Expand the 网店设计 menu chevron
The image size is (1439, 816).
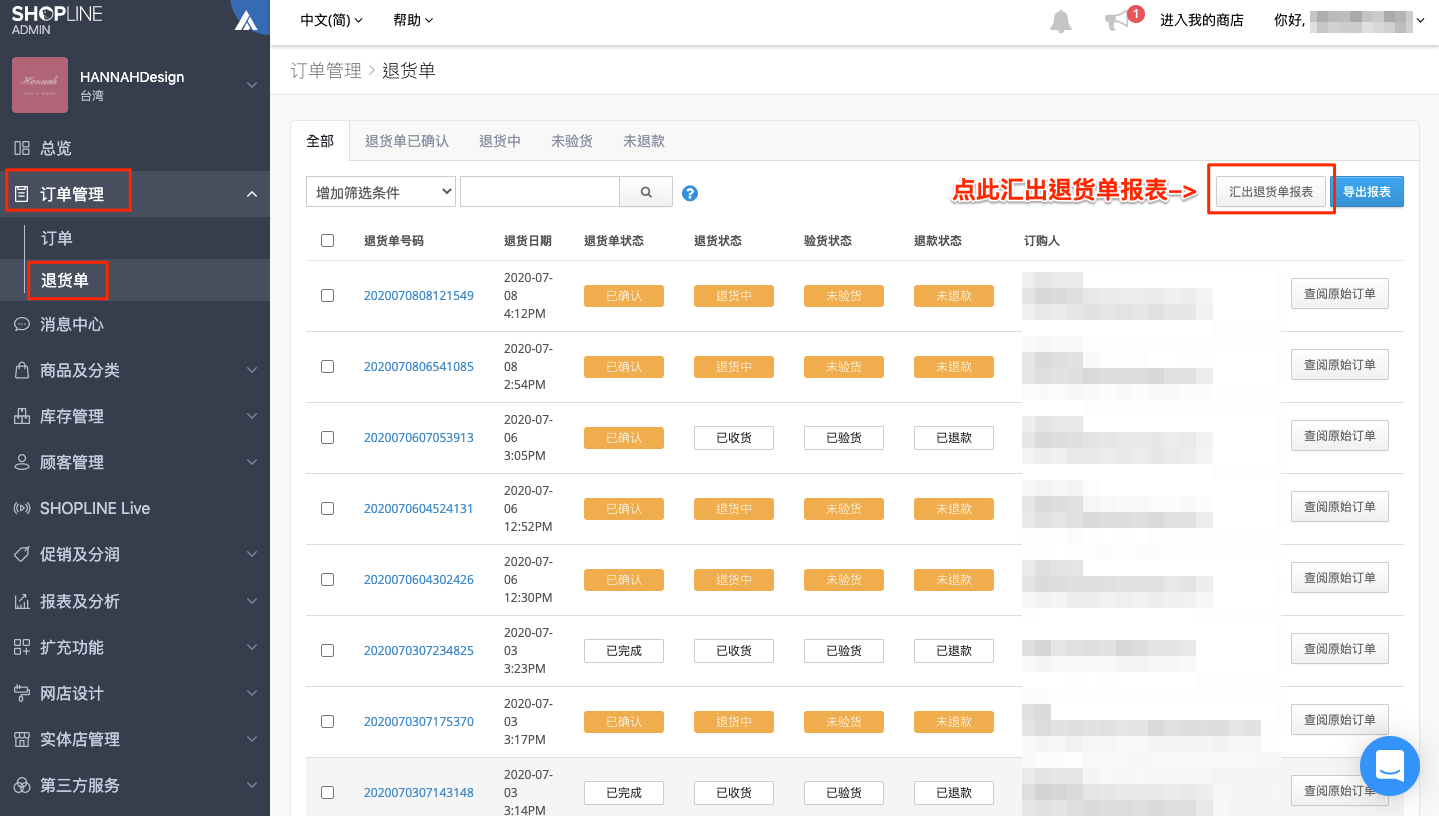252,693
